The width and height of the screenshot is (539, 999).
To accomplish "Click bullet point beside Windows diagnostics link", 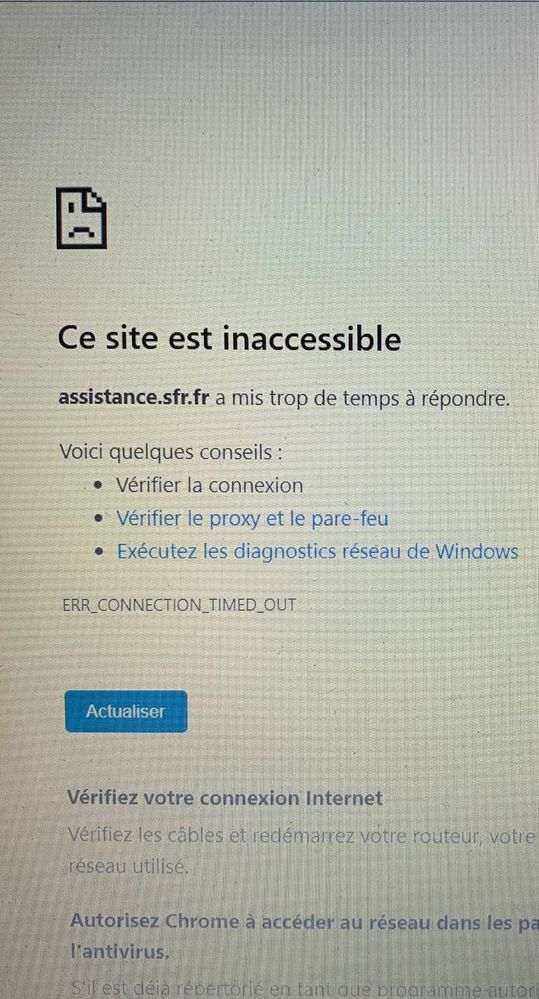I will click(97, 552).
